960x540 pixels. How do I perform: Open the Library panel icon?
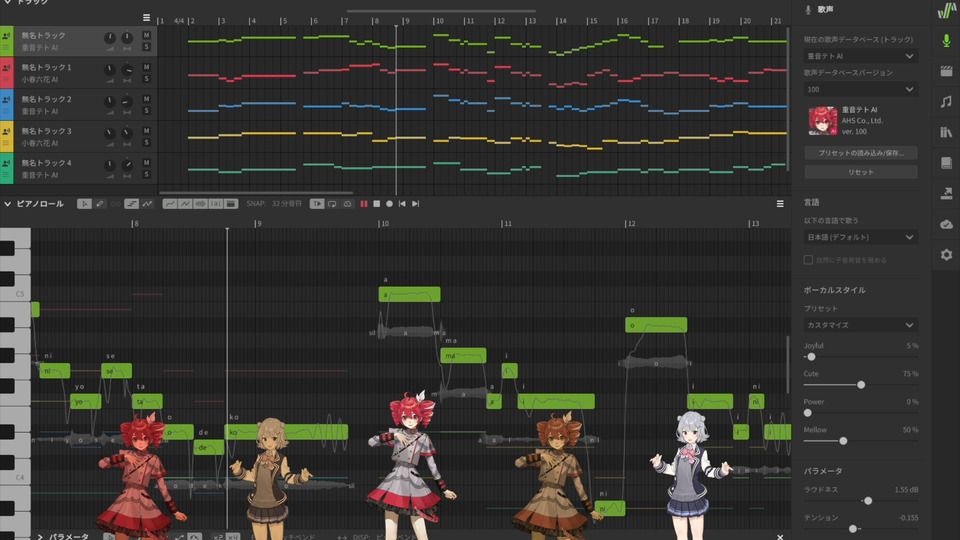point(946,132)
